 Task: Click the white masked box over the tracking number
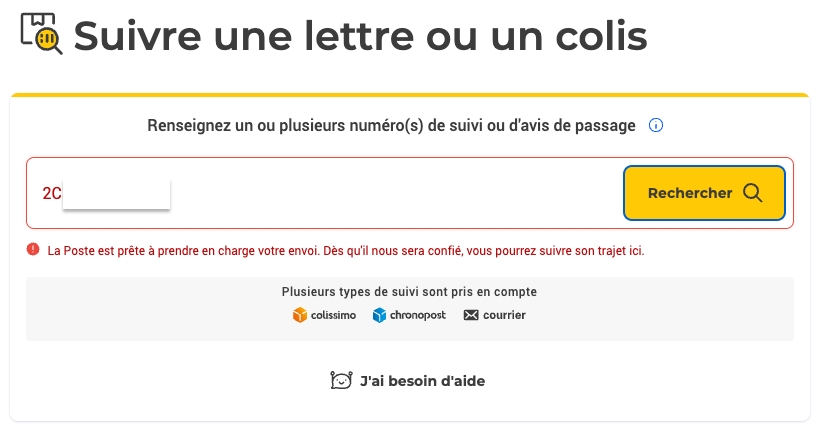pyautogui.click(x=116, y=194)
